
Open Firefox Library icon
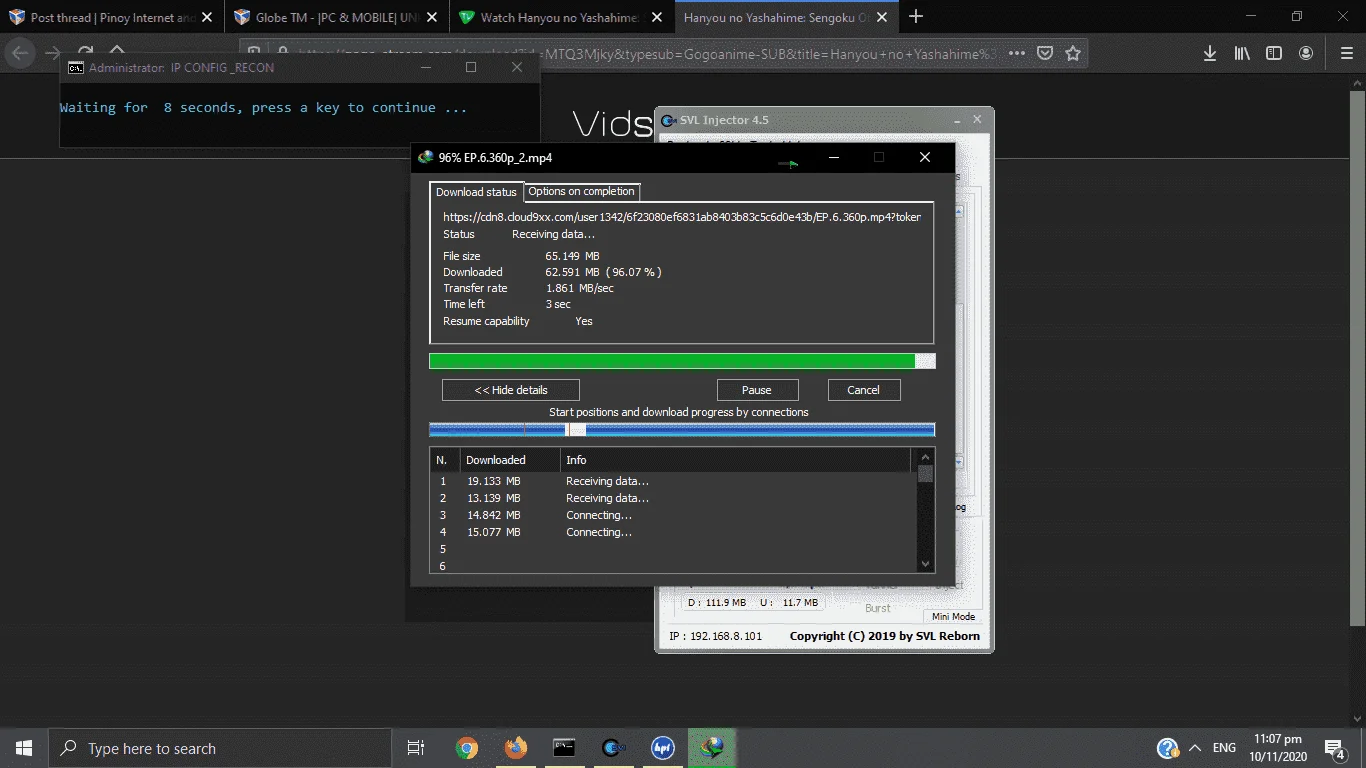pyautogui.click(x=1242, y=53)
